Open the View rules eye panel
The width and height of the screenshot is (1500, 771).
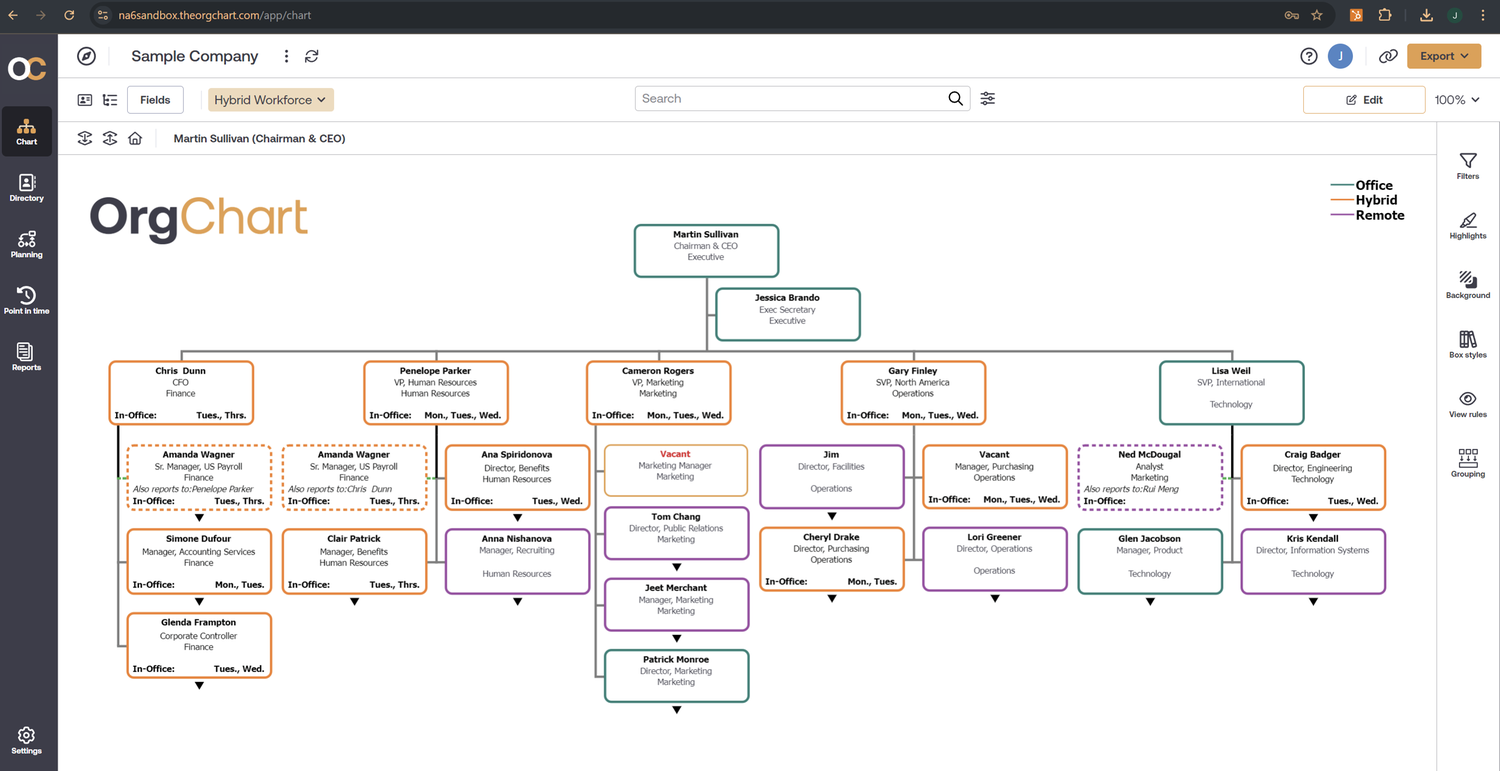click(1467, 404)
